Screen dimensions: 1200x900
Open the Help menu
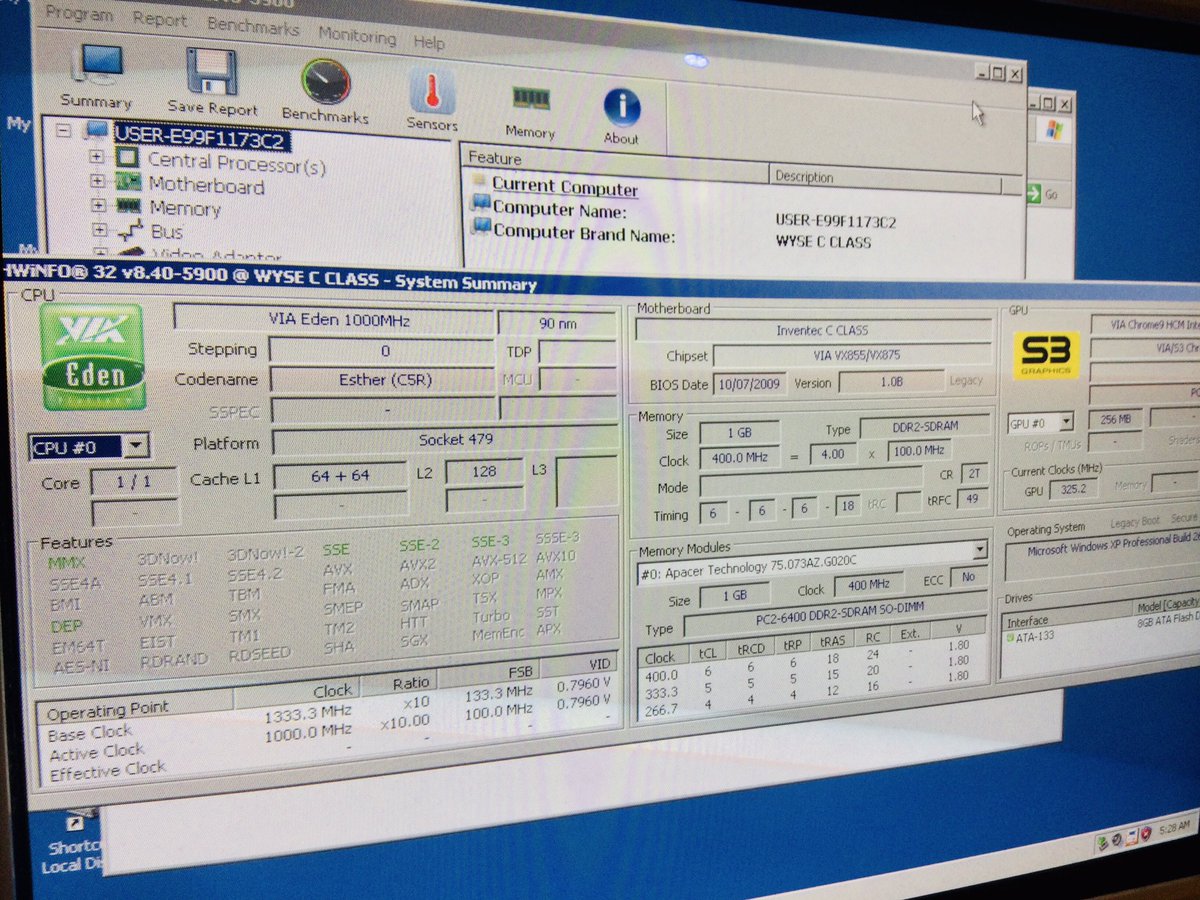(x=429, y=43)
